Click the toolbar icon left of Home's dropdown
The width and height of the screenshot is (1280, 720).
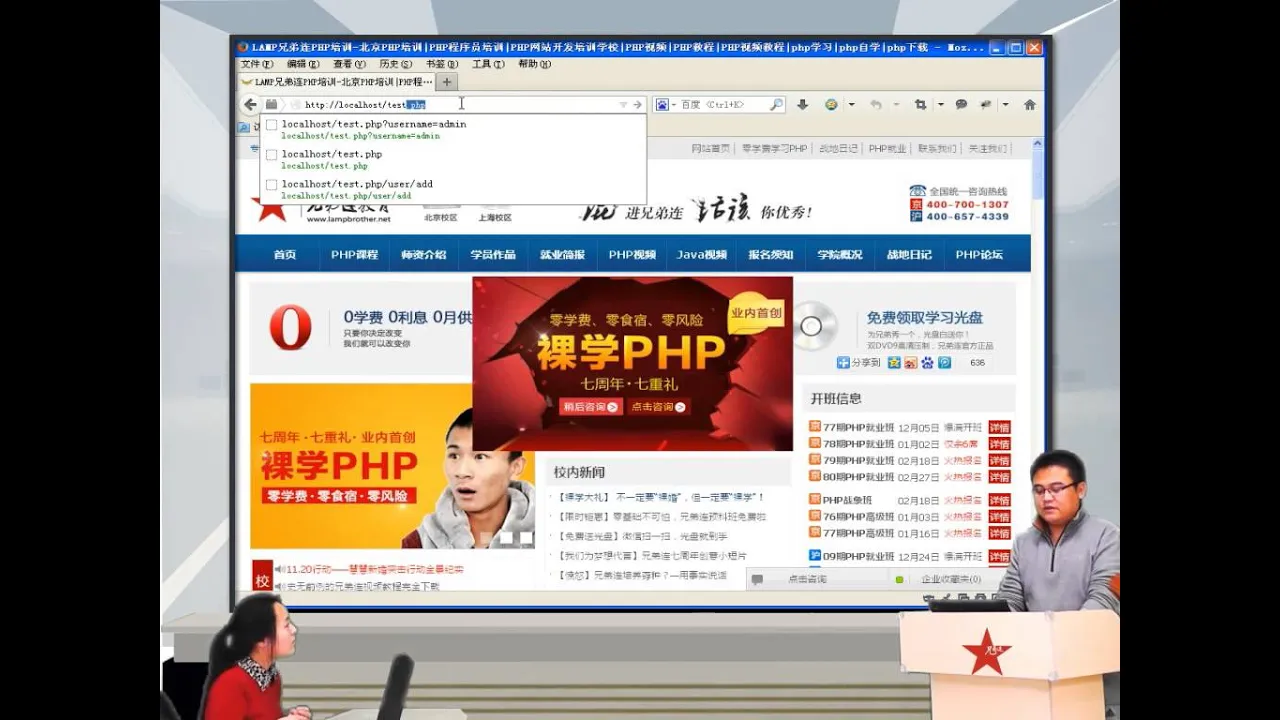coord(986,104)
